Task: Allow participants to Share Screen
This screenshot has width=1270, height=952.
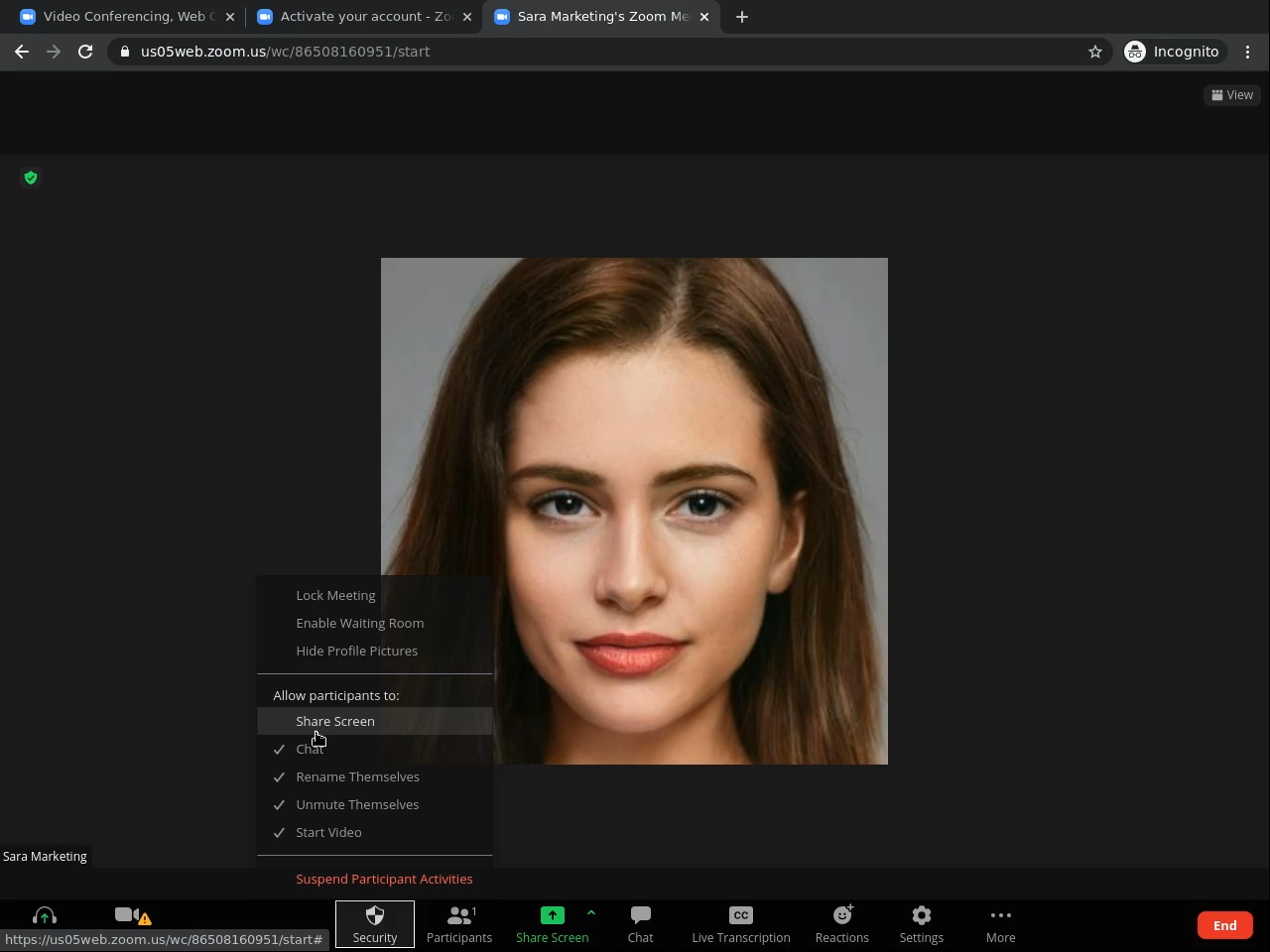Action: tap(335, 721)
